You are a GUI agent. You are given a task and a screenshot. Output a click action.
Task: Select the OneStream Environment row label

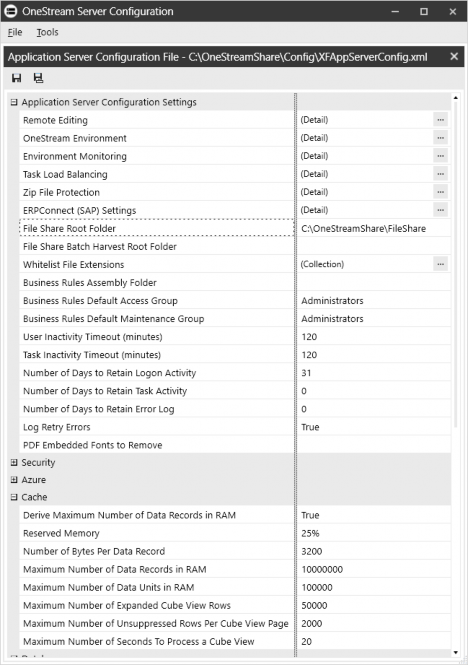coord(75,138)
